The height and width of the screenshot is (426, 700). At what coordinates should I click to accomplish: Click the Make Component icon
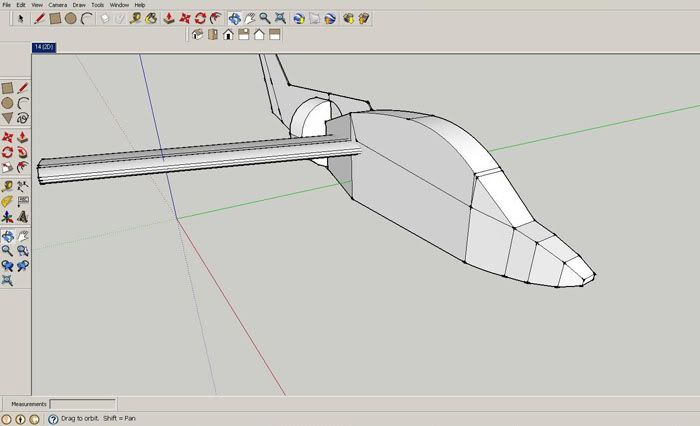point(104,19)
